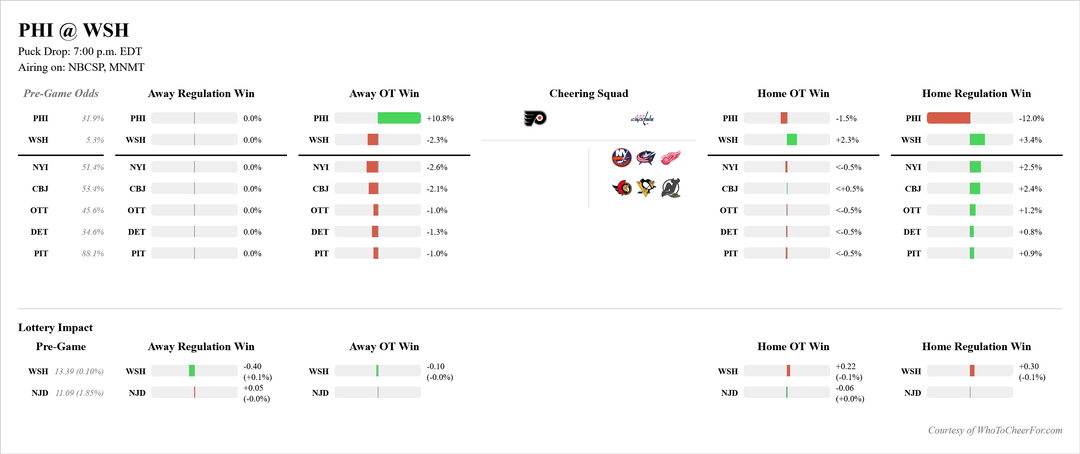Click PHI's red Home Regulation Win bar
Image resolution: width=1080 pixels, height=454 pixels.
[949, 118]
